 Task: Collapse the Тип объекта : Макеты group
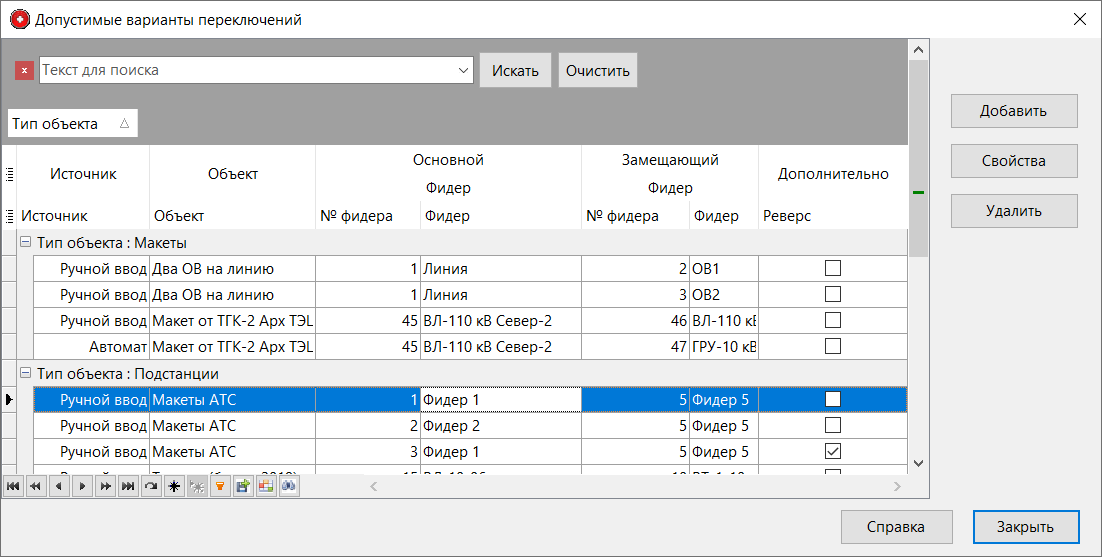(25, 243)
